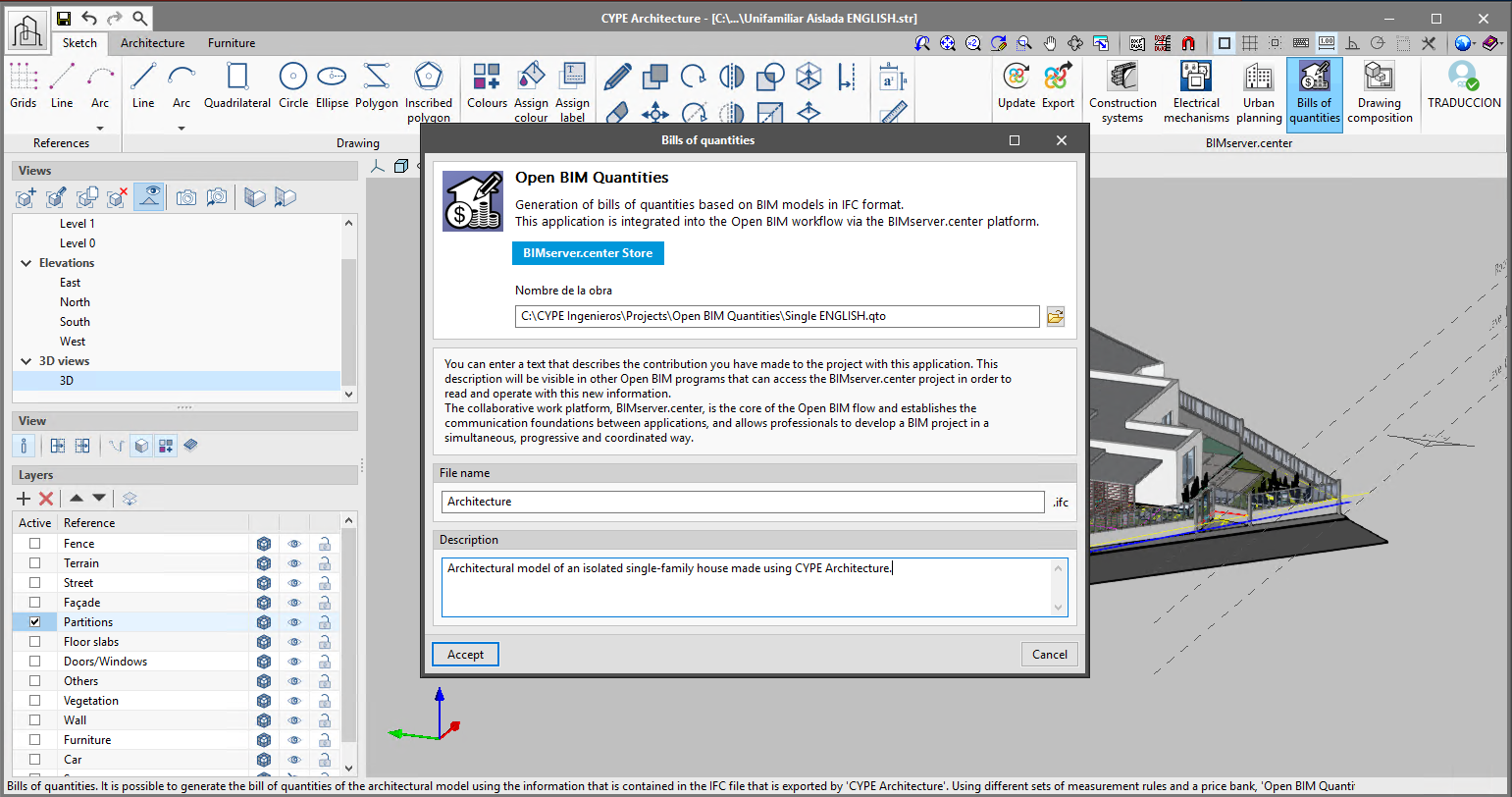Click the Update BIMserver.center icon
Screen dimensions: 1512x797
(1017, 84)
